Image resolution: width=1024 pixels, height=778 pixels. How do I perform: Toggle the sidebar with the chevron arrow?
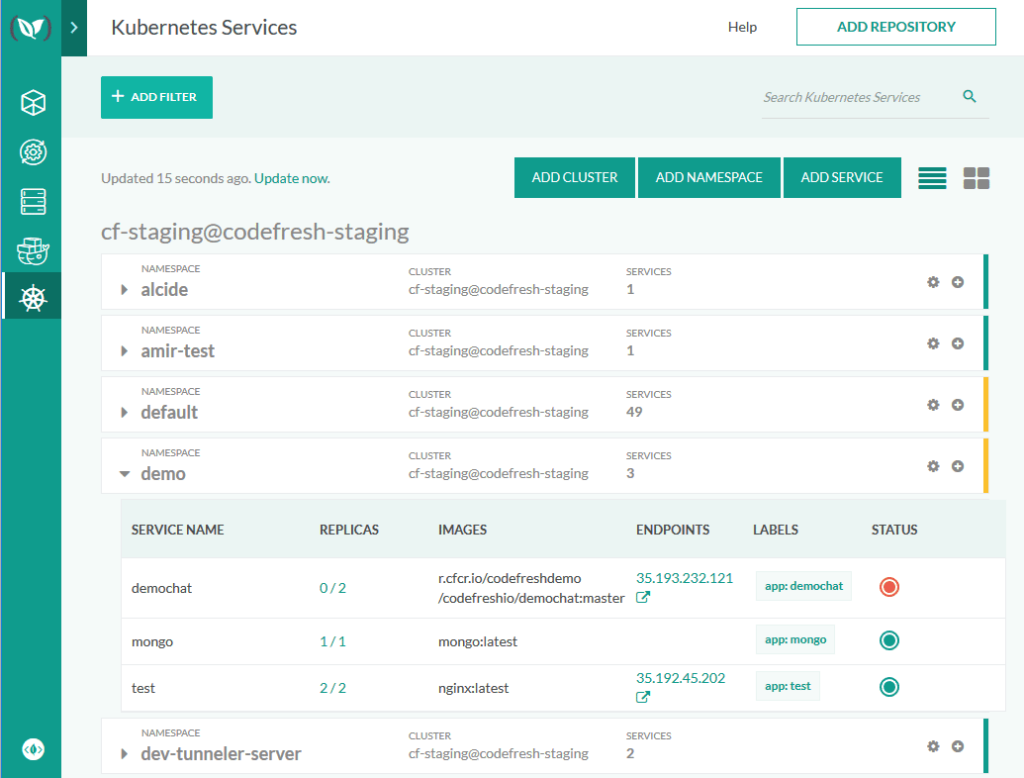click(x=74, y=27)
